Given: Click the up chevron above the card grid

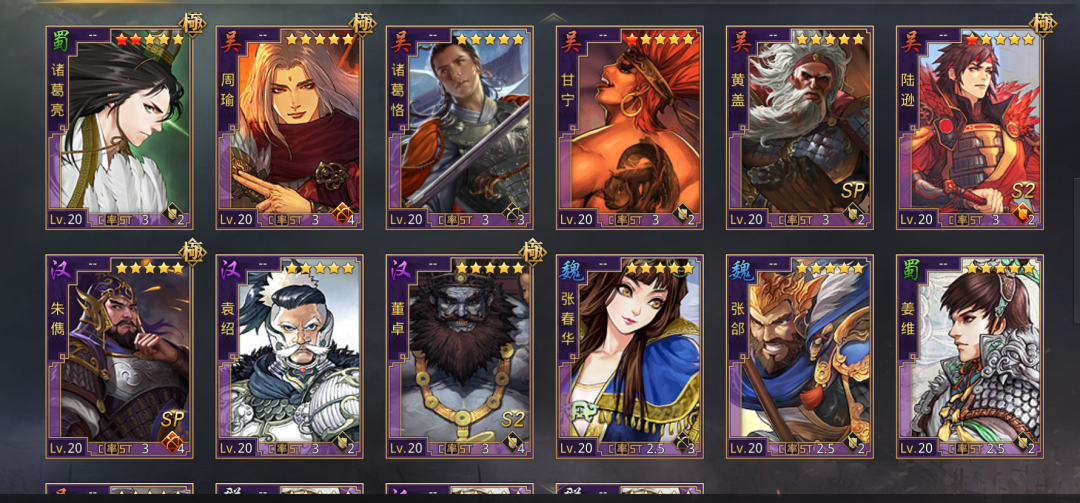Looking at the screenshot, I should pos(553,17).
